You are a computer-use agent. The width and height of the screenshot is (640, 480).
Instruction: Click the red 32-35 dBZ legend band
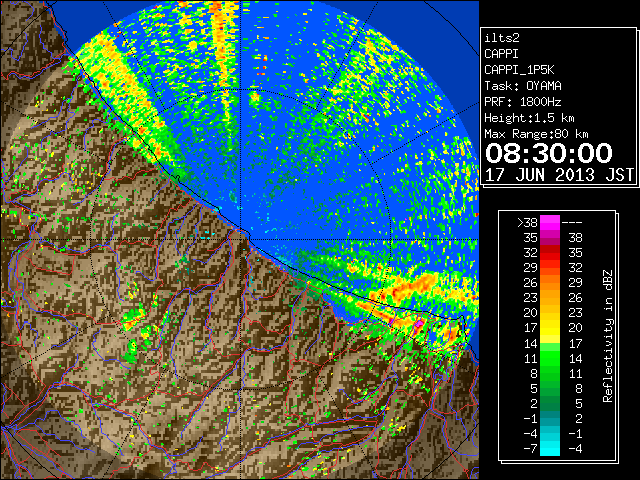(x=550, y=253)
